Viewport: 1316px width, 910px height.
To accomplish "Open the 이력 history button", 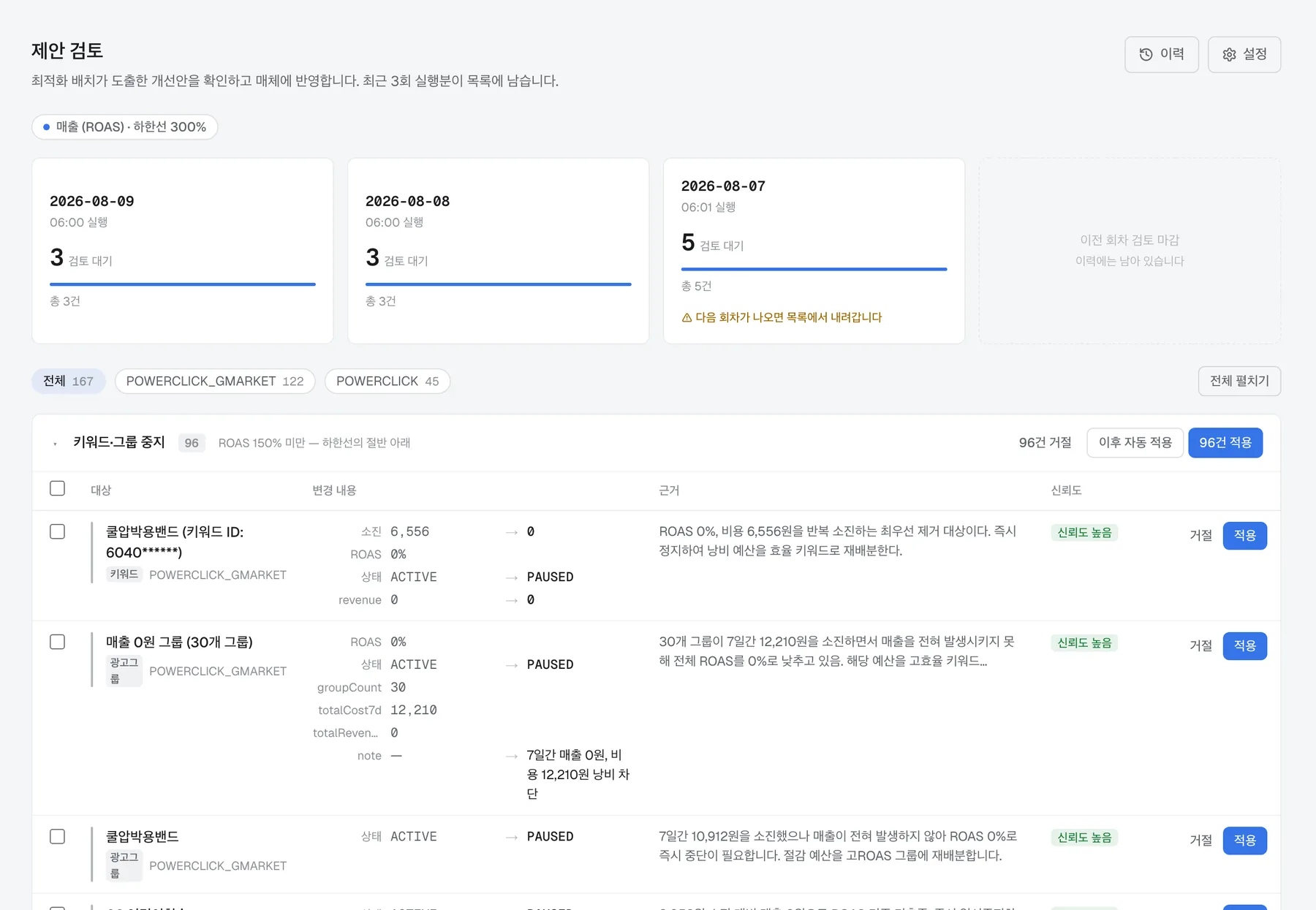I will [1161, 54].
